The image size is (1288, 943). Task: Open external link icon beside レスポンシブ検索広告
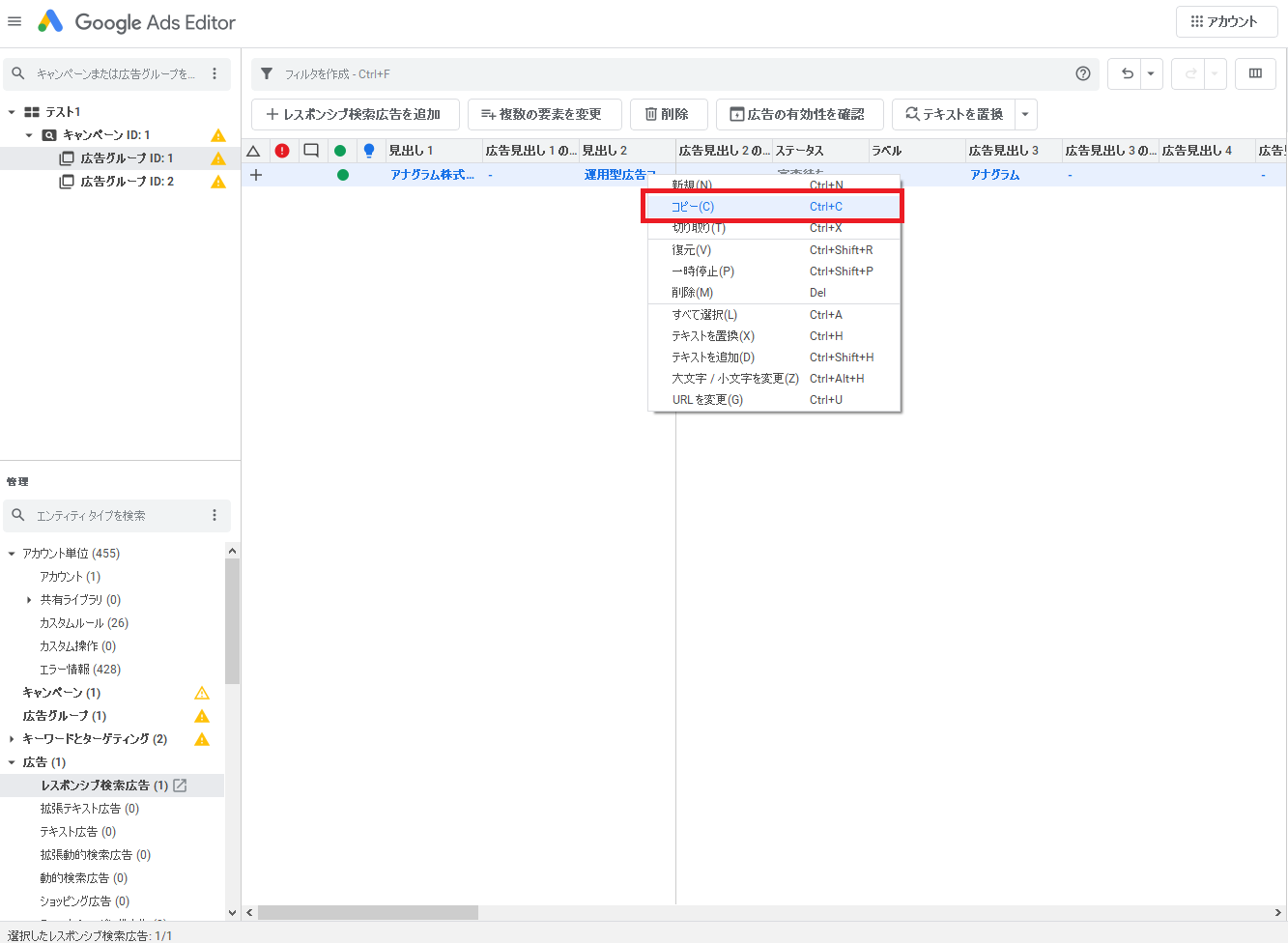point(180,786)
